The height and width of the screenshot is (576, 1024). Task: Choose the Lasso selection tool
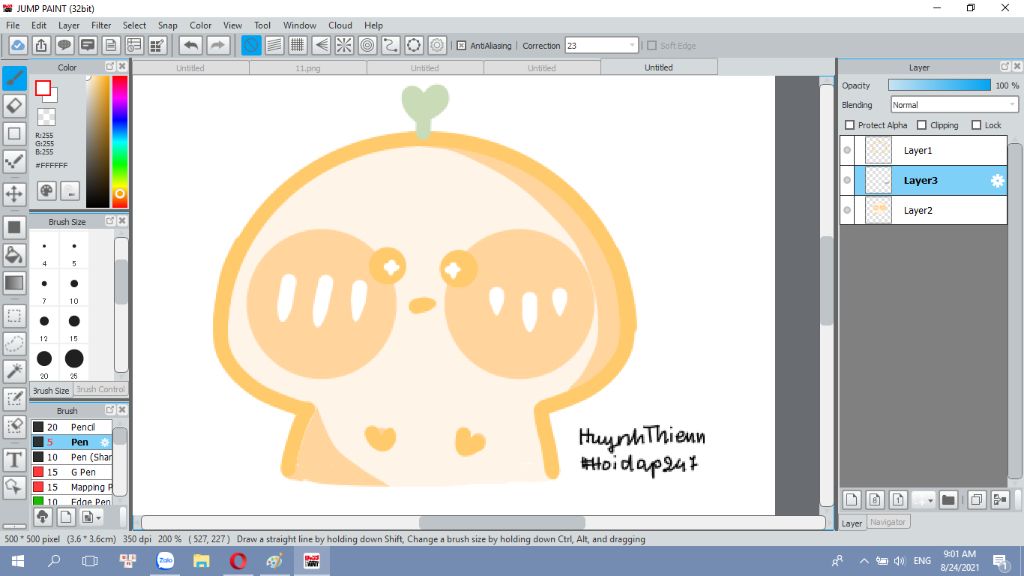click(x=14, y=344)
